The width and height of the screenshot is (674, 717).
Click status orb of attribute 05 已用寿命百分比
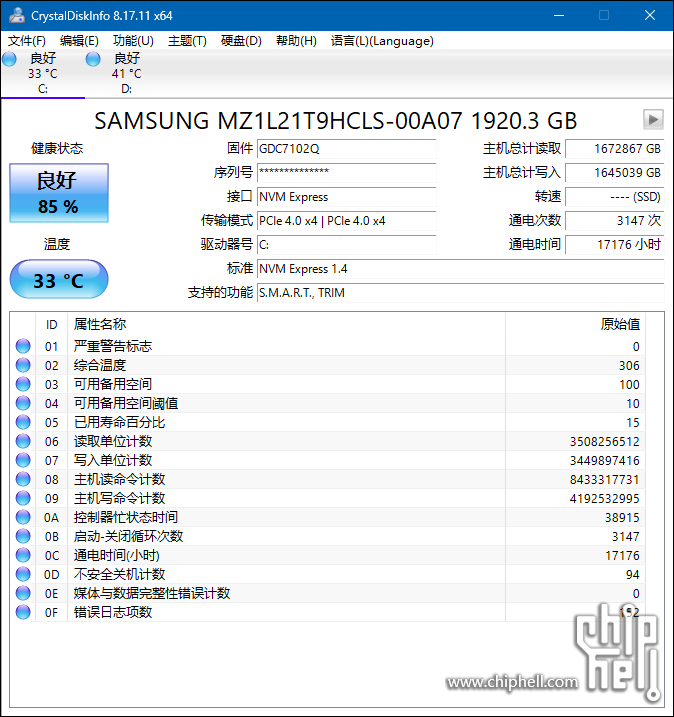point(23,422)
